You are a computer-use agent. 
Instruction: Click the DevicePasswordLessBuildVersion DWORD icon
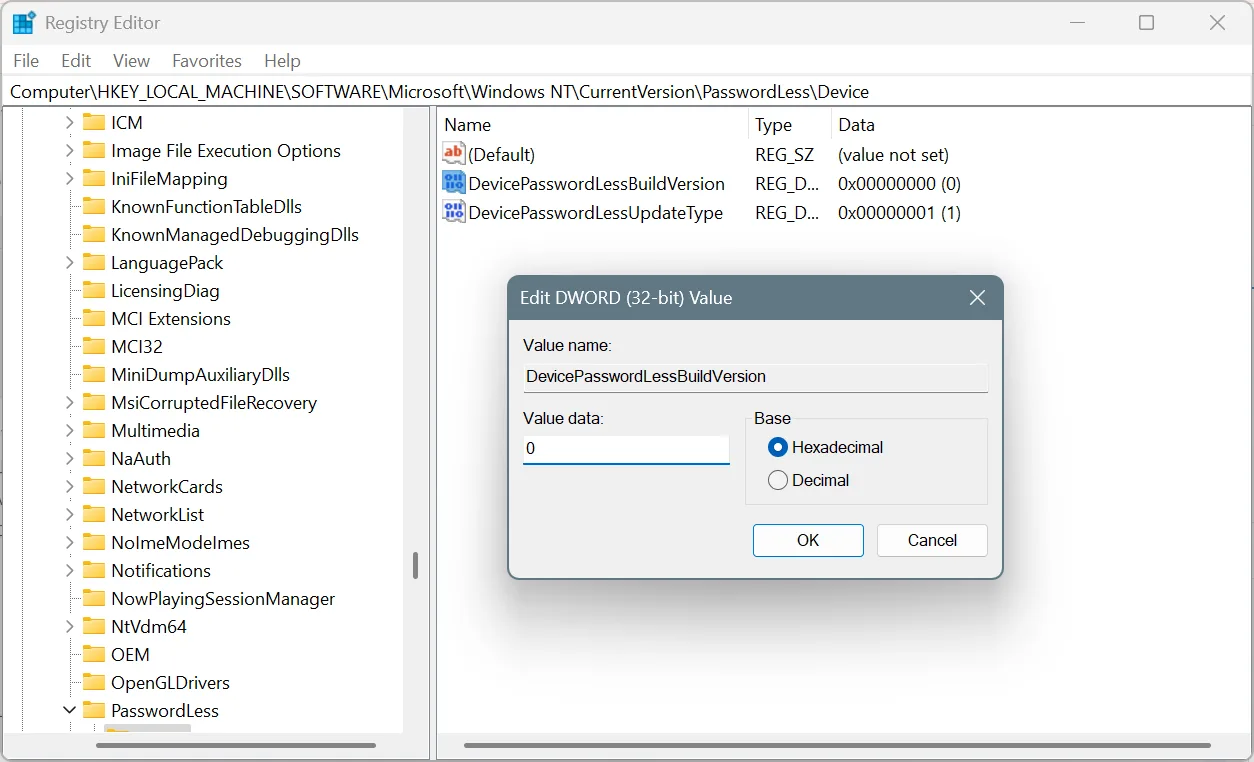[454, 183]
